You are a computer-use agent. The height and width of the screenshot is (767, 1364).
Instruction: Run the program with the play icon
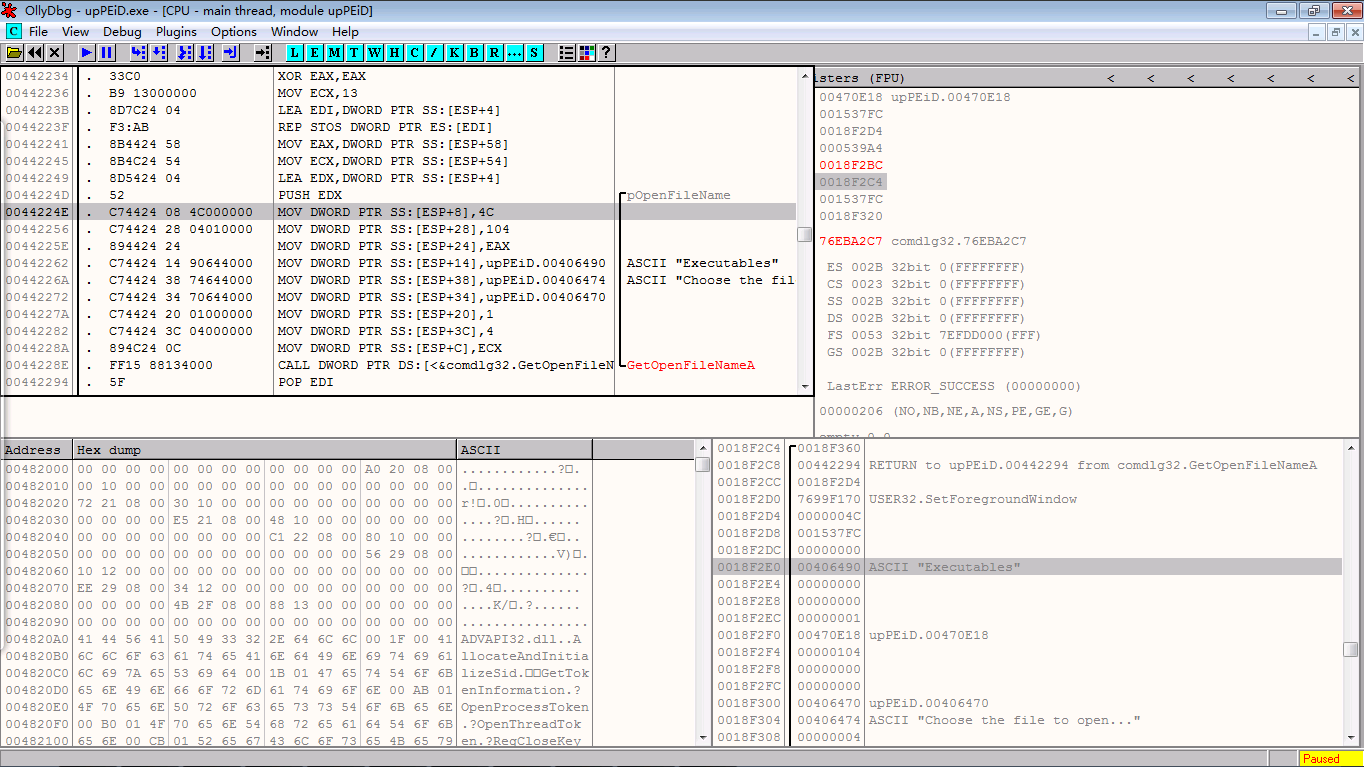point(86,52)
